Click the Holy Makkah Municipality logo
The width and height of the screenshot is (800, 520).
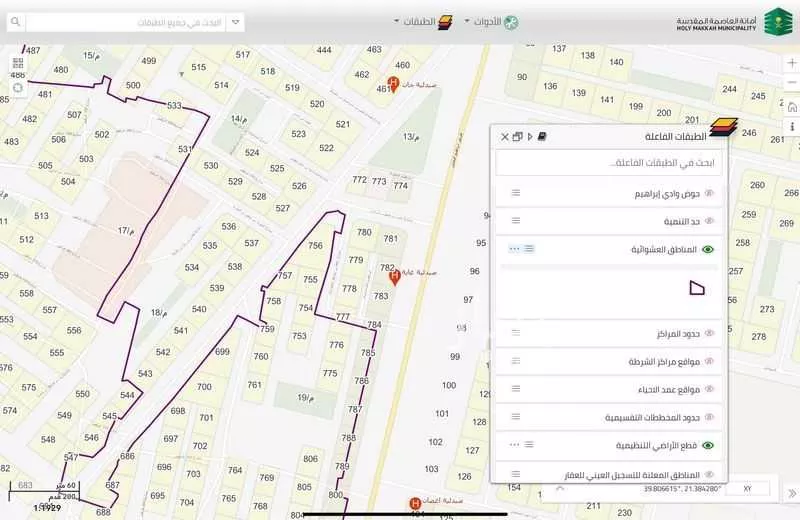[777, 21]
